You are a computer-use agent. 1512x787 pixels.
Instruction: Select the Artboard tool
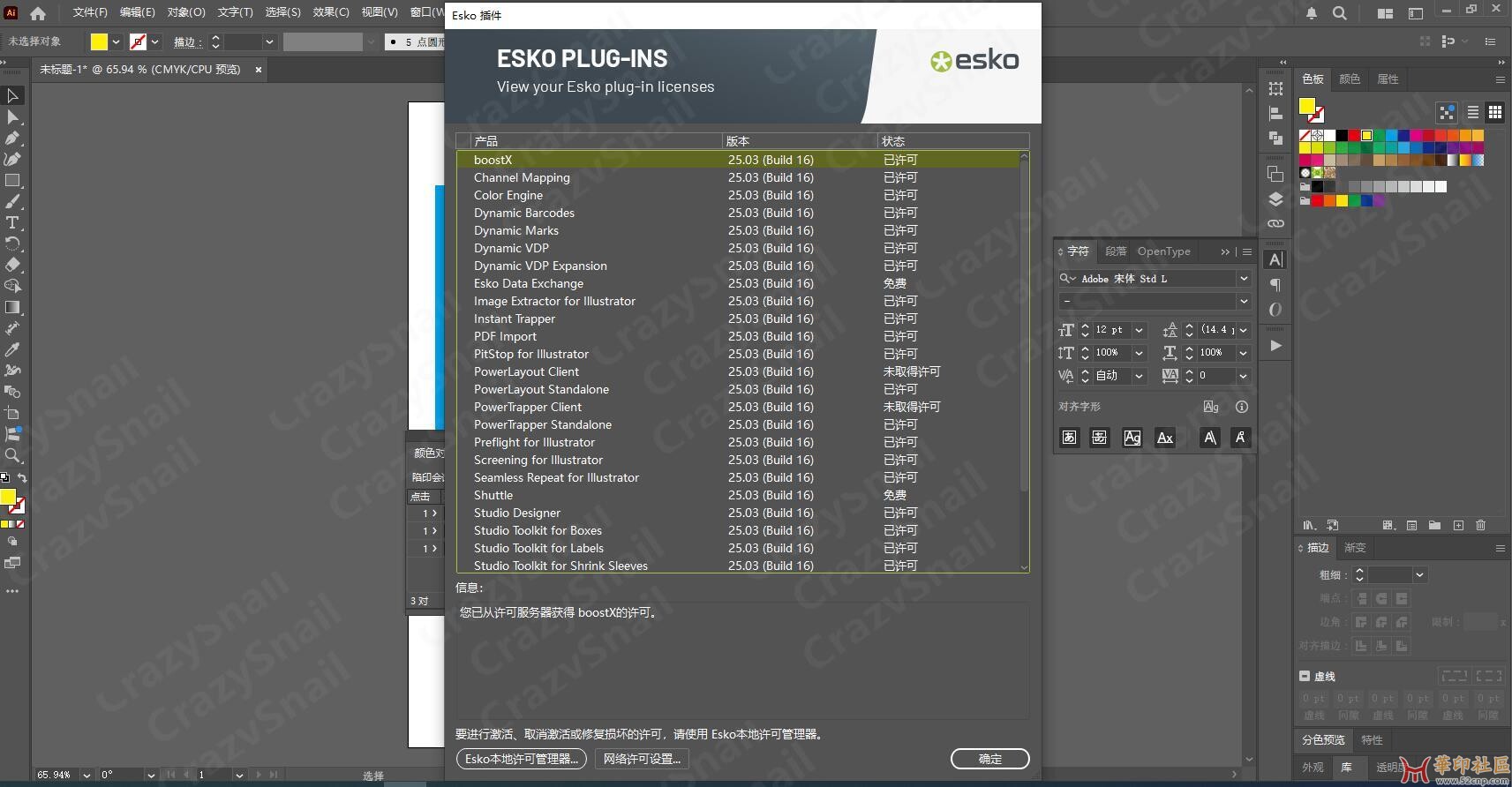click(12, 413)
